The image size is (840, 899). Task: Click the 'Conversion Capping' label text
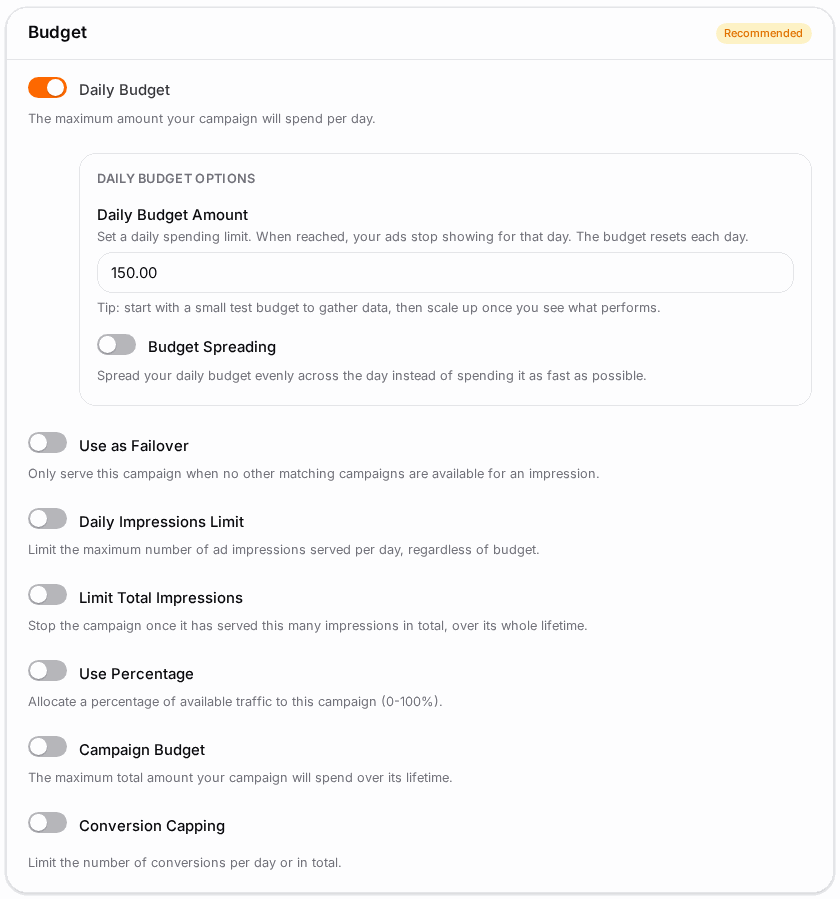click(152, 826)
